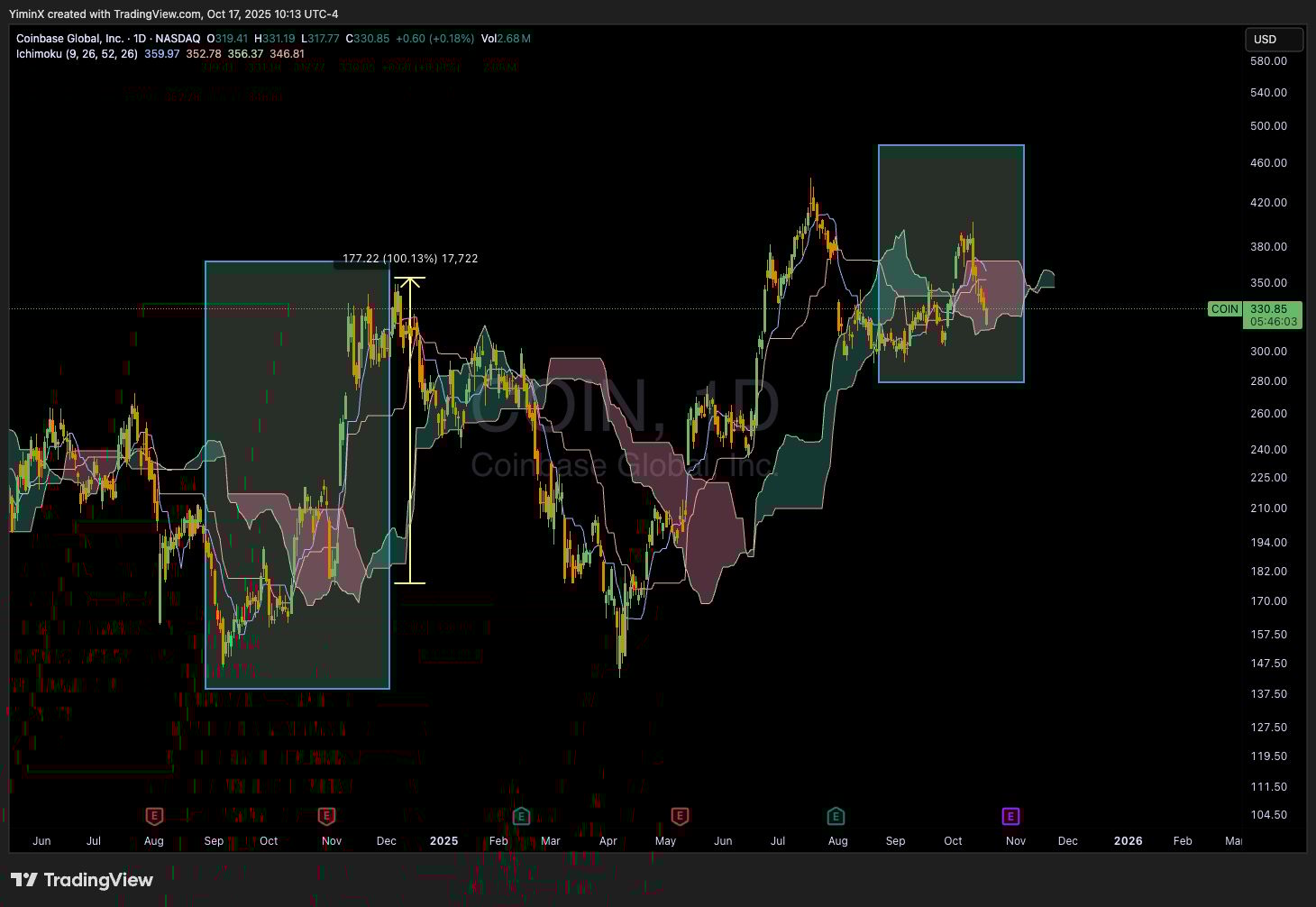Click the low value L317.77 in legend
The image size is (1316, 907).
tap(320, 39)
